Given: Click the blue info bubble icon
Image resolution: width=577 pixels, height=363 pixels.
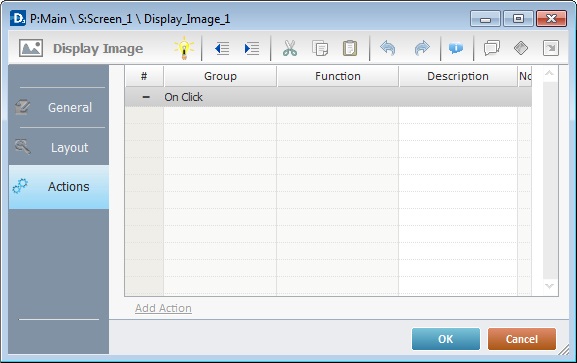Looking at the screenshot, I should pyautogui.click(x=456, y=48).
